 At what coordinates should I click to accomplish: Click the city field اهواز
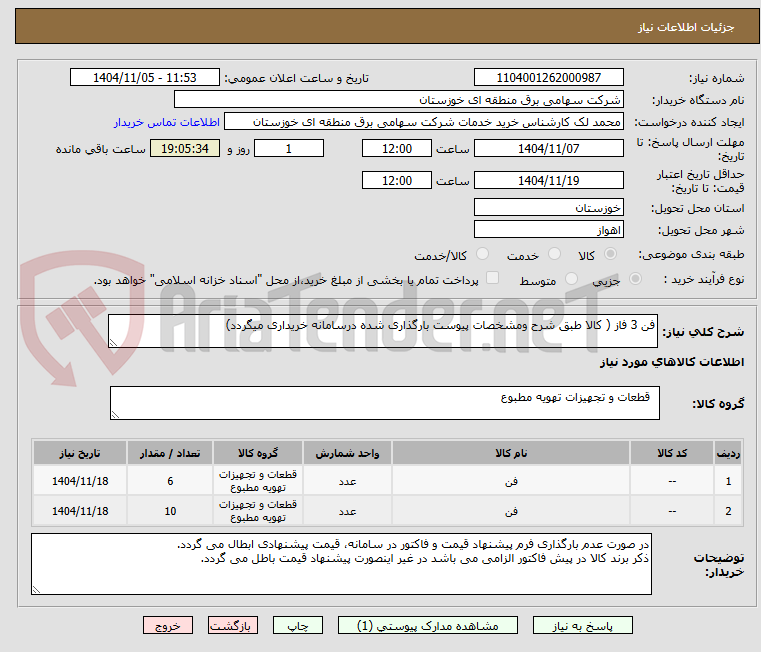(548, 229)
